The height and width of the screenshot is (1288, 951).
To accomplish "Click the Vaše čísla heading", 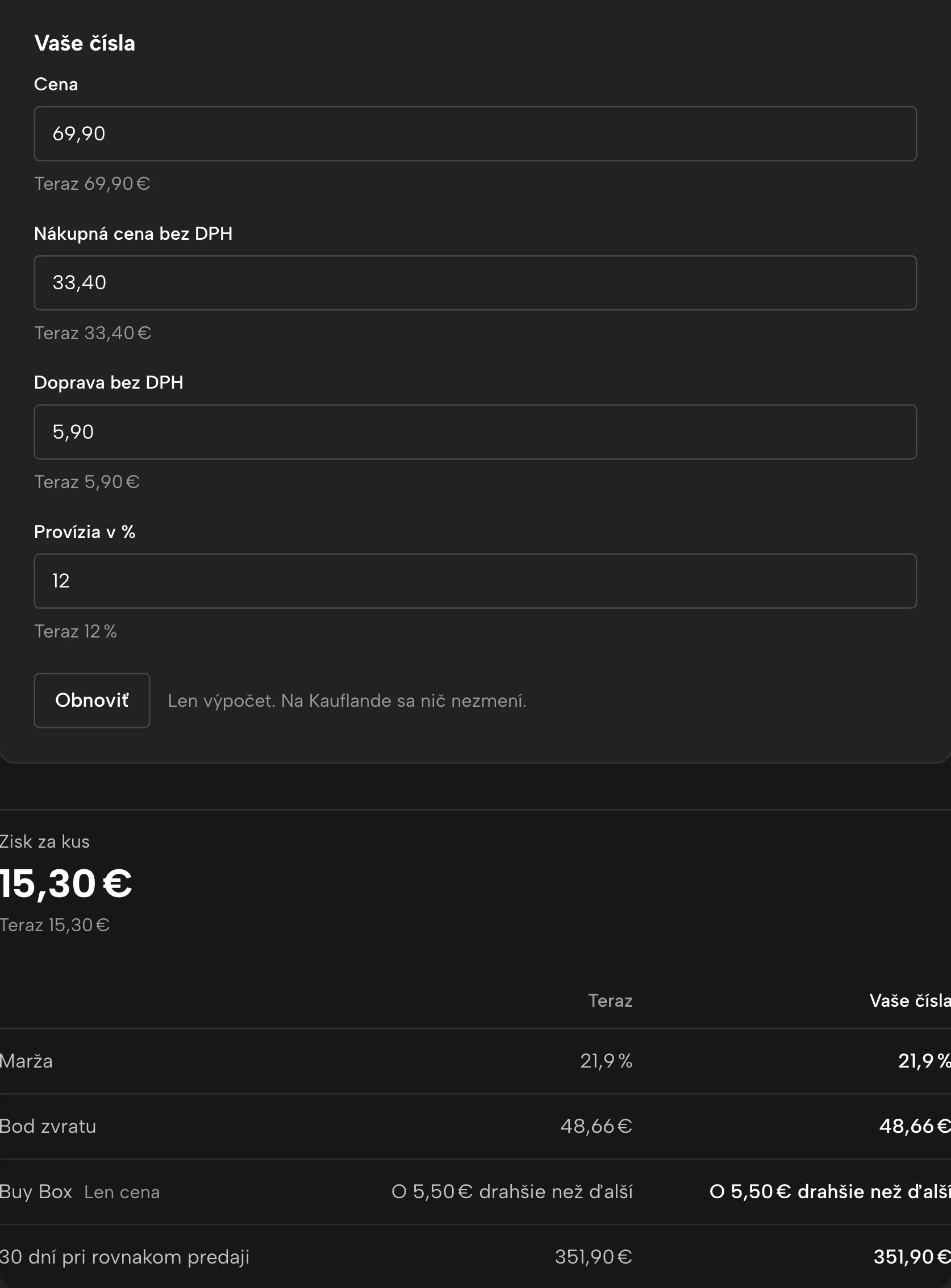I will pos(85,43).
